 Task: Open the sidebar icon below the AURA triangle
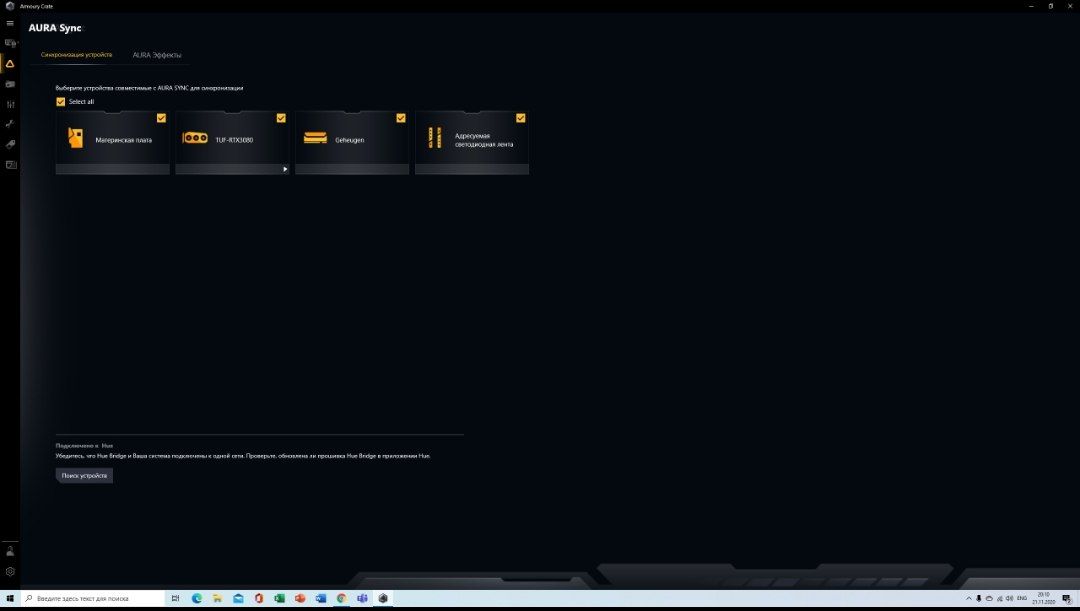10,84
